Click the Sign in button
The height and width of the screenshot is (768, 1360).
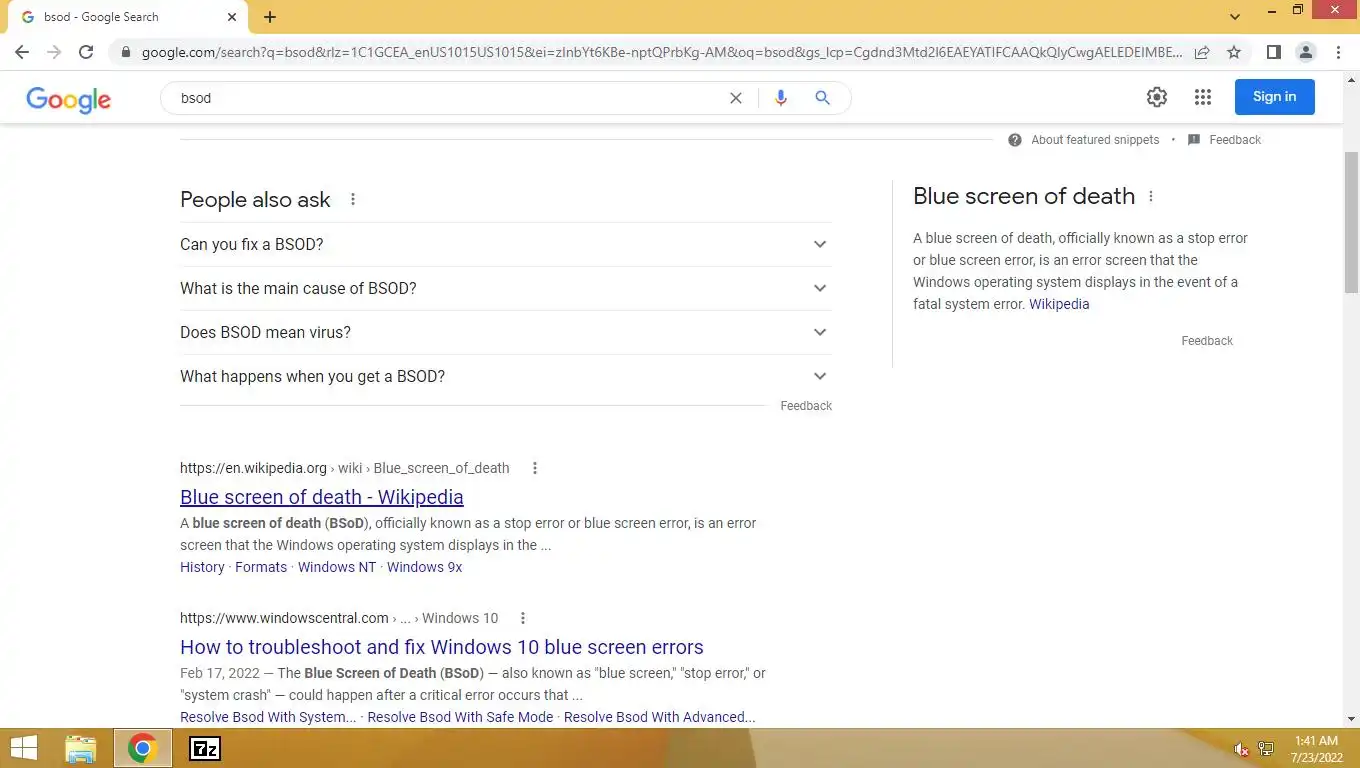point(1274,97)
